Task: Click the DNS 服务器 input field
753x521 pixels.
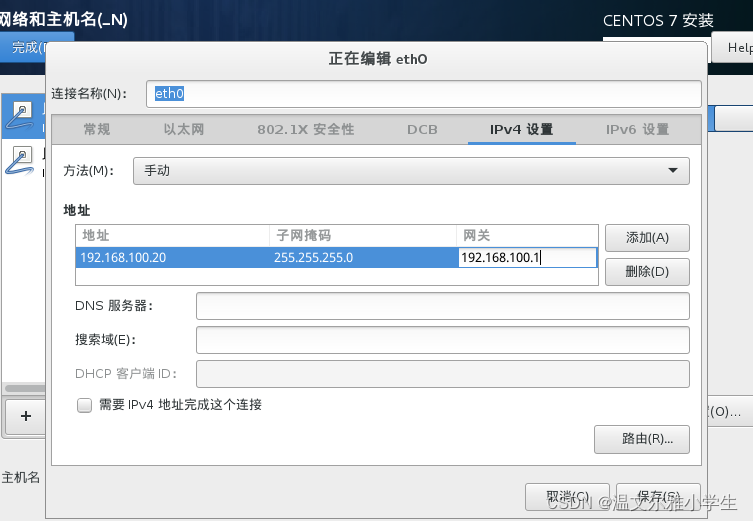Action: point(442,306)
